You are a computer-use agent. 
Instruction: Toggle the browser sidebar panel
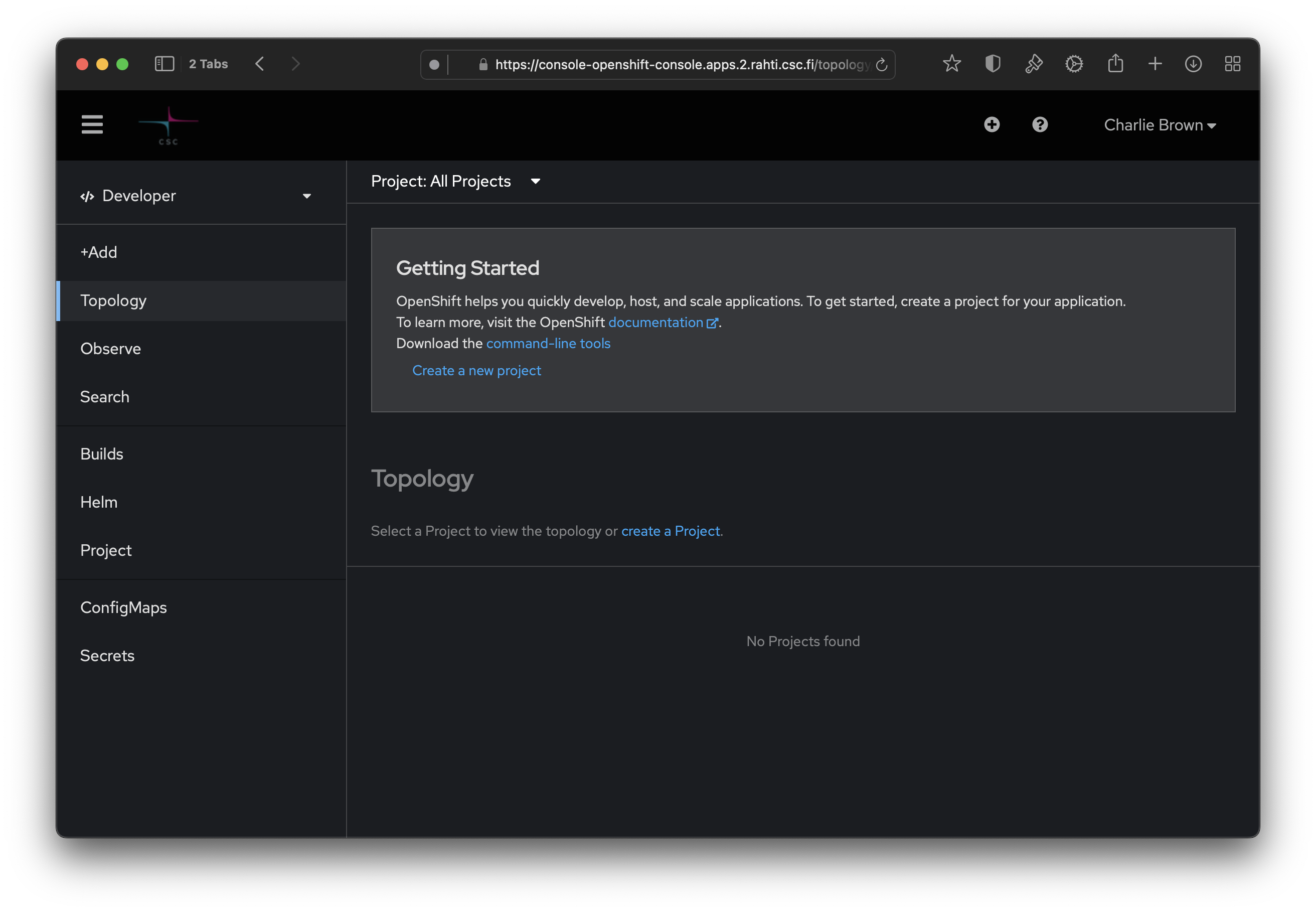click(x=164, y=63)
